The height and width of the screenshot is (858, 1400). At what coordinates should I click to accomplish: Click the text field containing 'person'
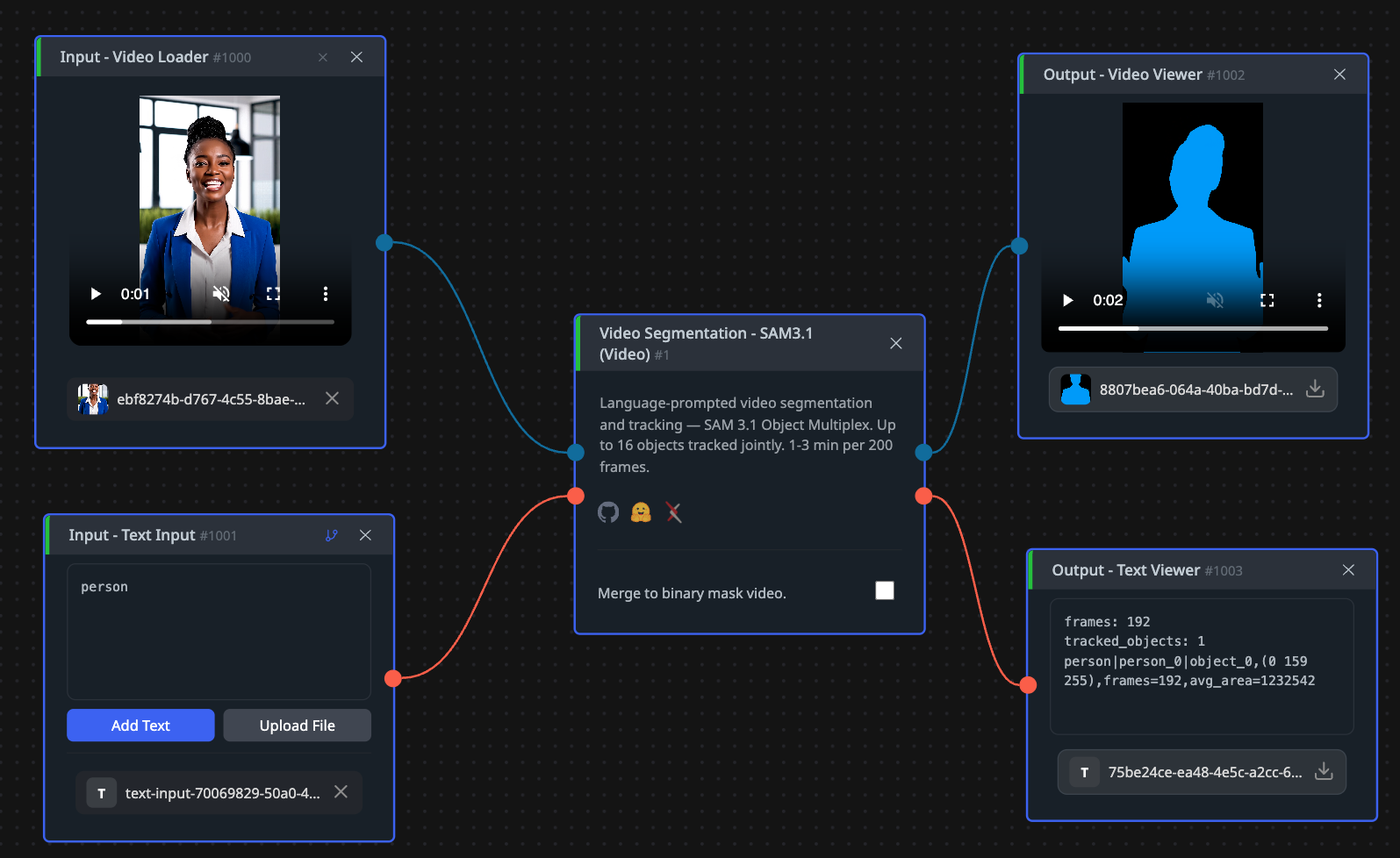219,632
